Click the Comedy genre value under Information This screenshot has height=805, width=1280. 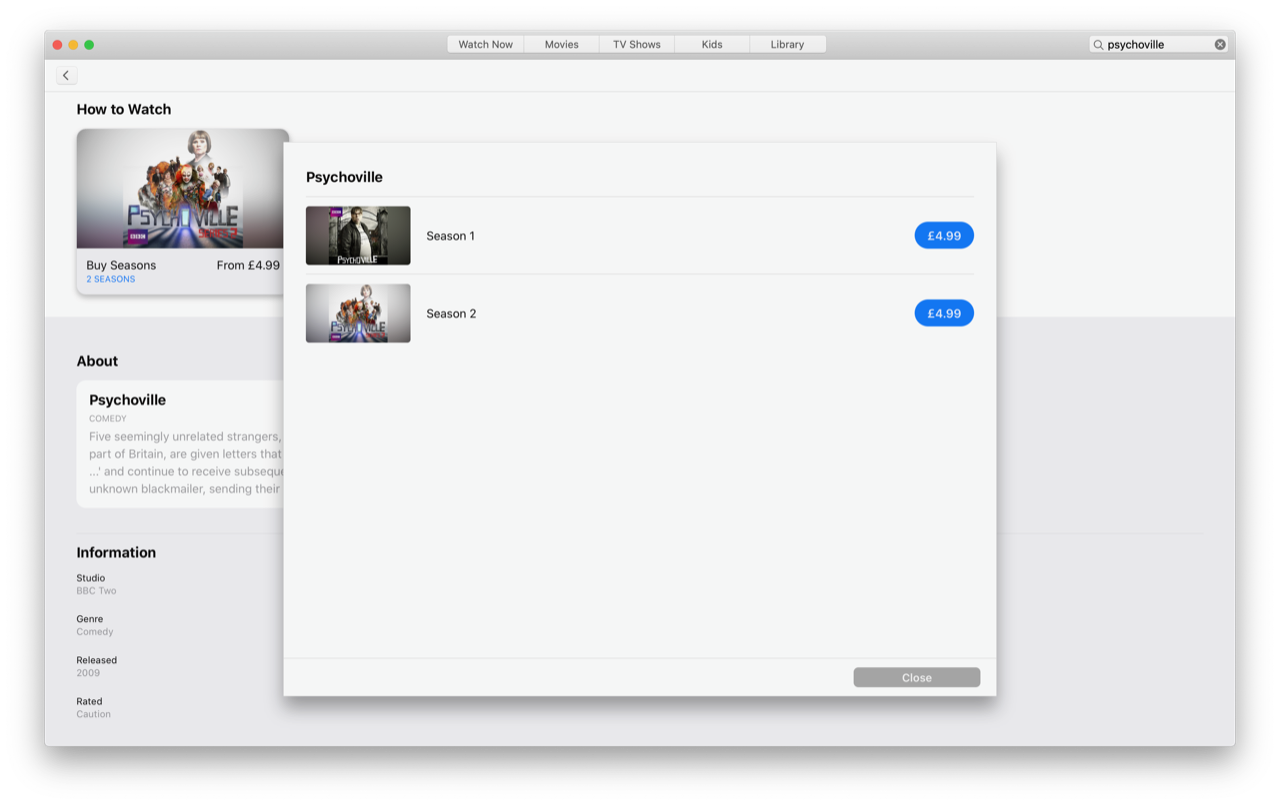tap(95, 632)
